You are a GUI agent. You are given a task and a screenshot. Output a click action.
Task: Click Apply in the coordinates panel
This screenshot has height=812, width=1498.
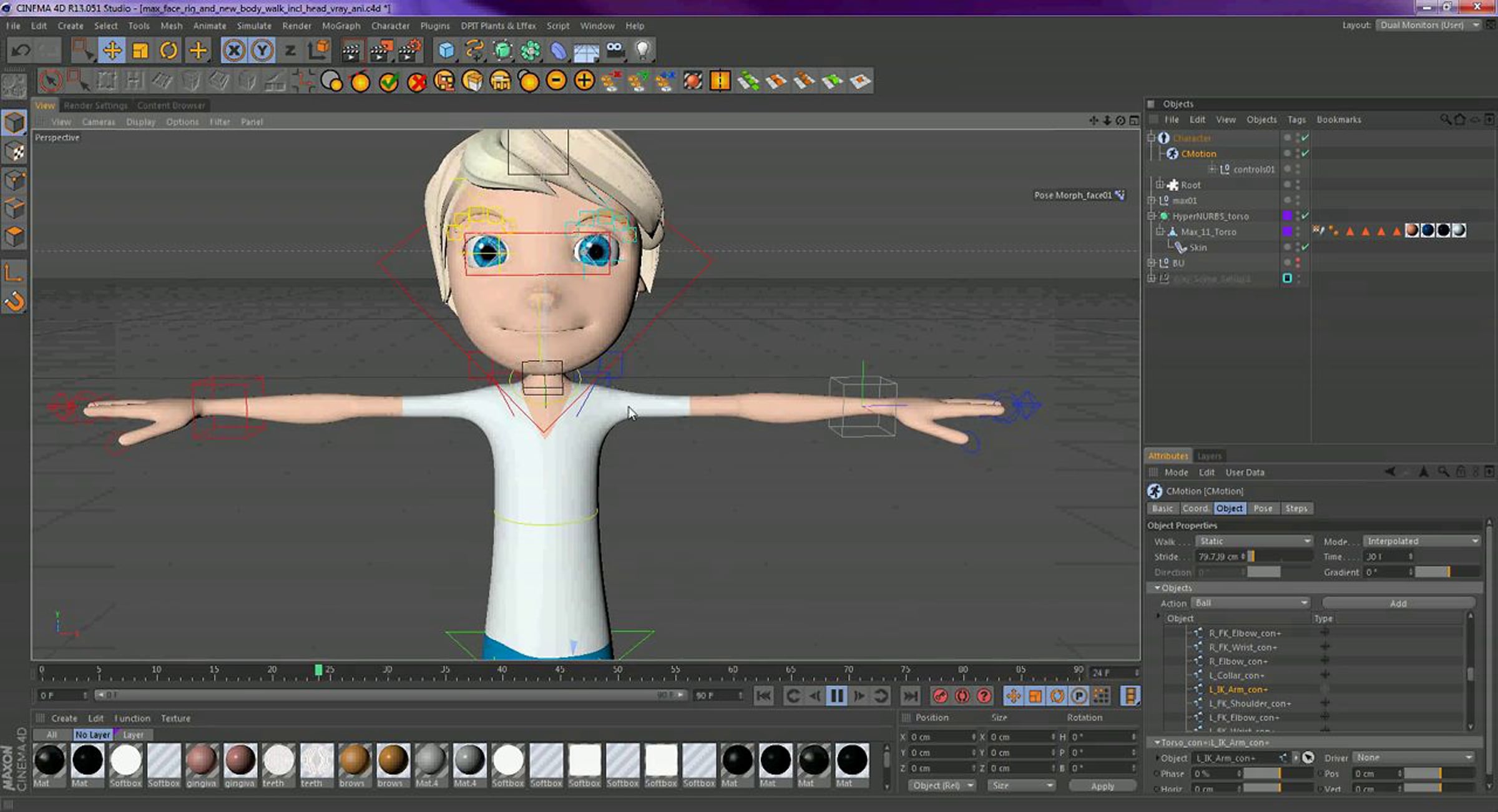pos(1102,786)
